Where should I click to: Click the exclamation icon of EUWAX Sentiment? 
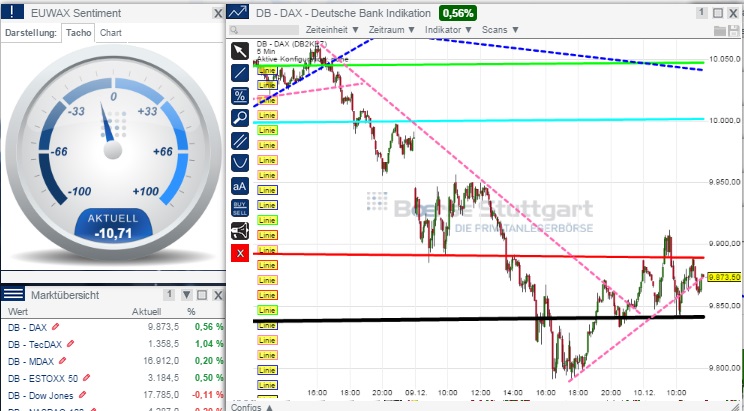tap(12, 12)
